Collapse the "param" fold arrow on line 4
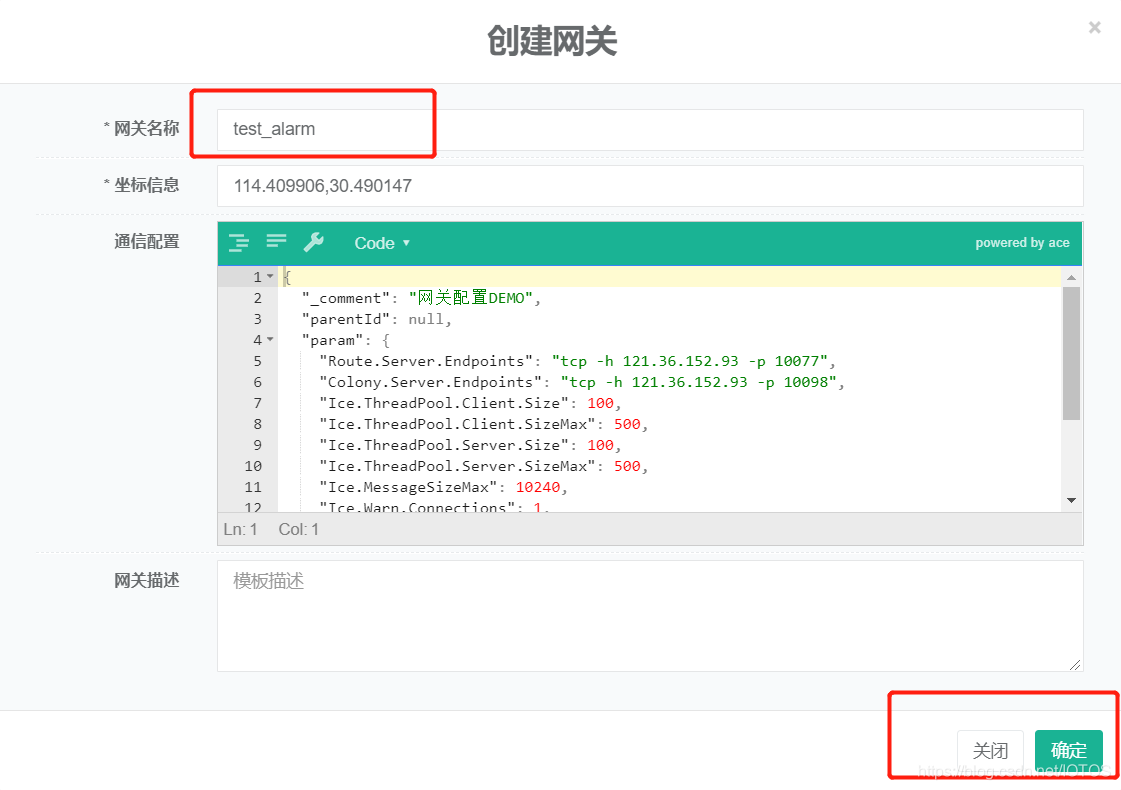 click(270, 339)
